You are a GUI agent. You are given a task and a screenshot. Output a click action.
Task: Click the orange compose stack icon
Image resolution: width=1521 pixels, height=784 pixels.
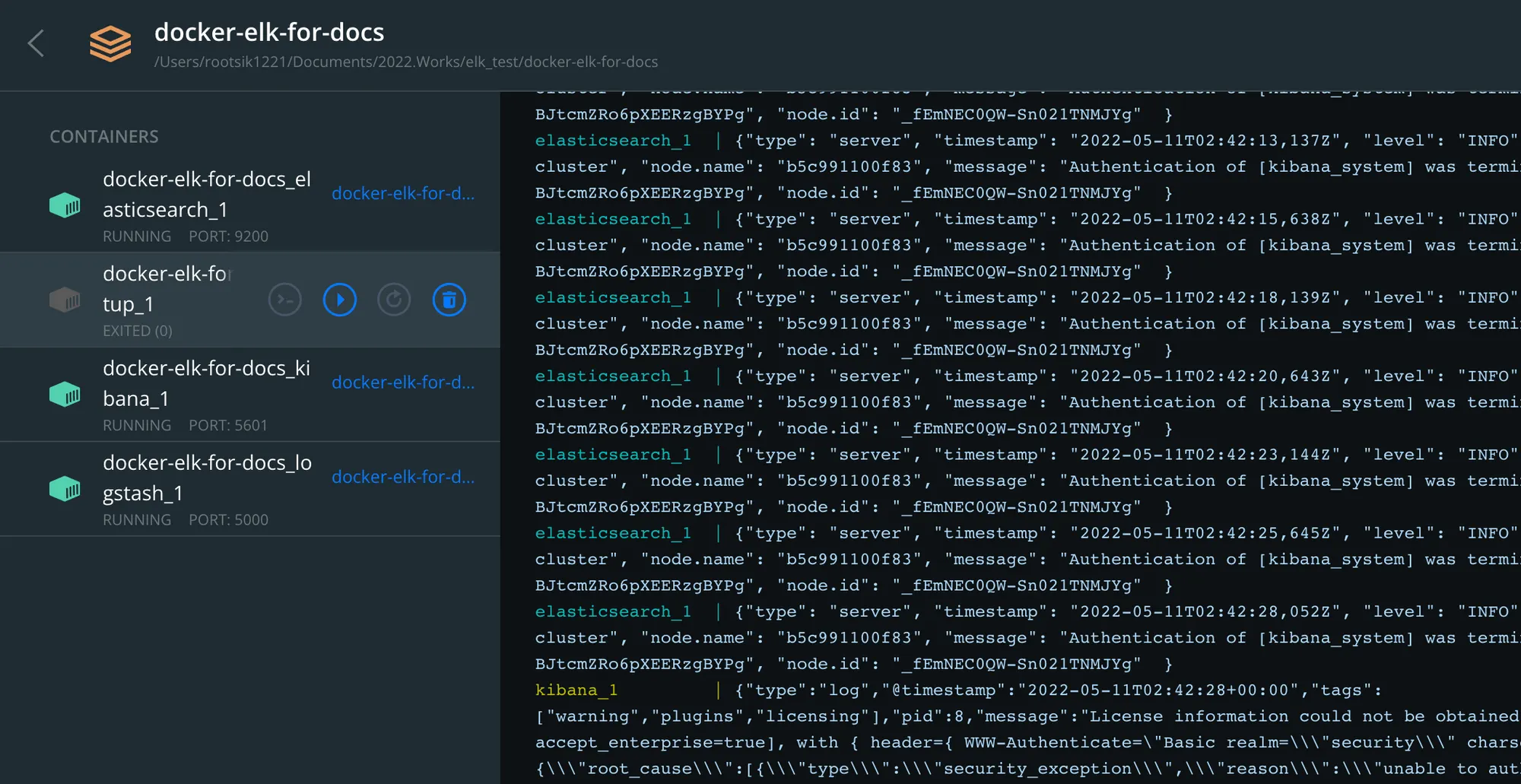pyautogui.click(x=110, y=43)
